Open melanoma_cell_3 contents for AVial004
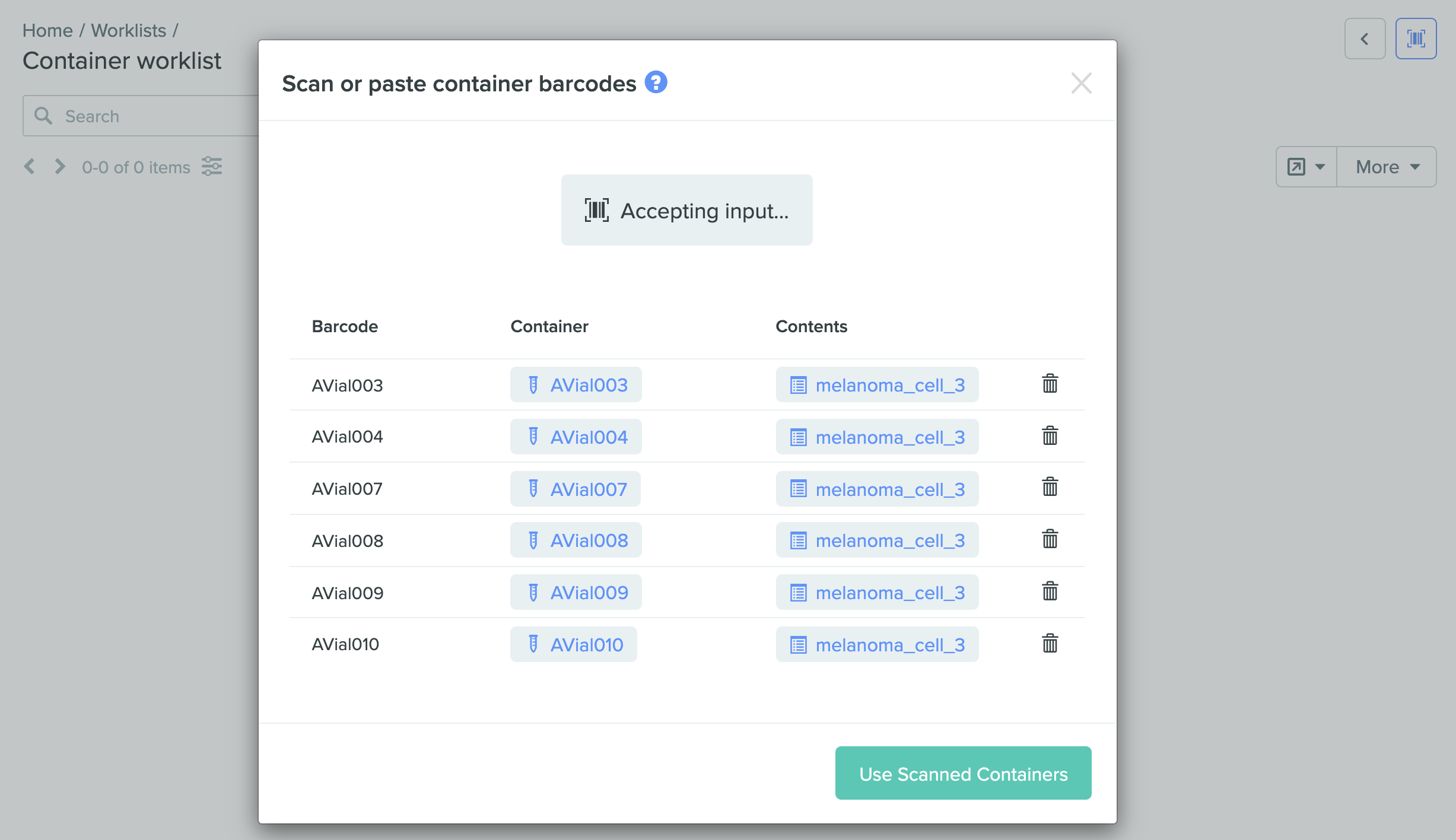This screenshot has height=840, width=1456. click(877, 437)
